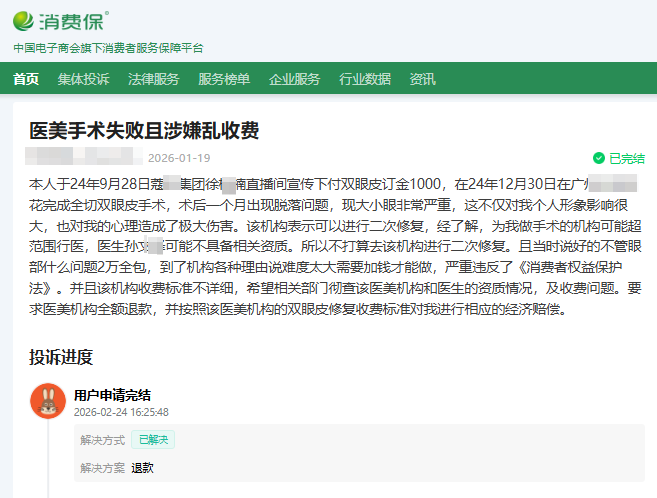657x498 pixels.
Task: Open the 行业数据 page
Action: click(364, 80)
